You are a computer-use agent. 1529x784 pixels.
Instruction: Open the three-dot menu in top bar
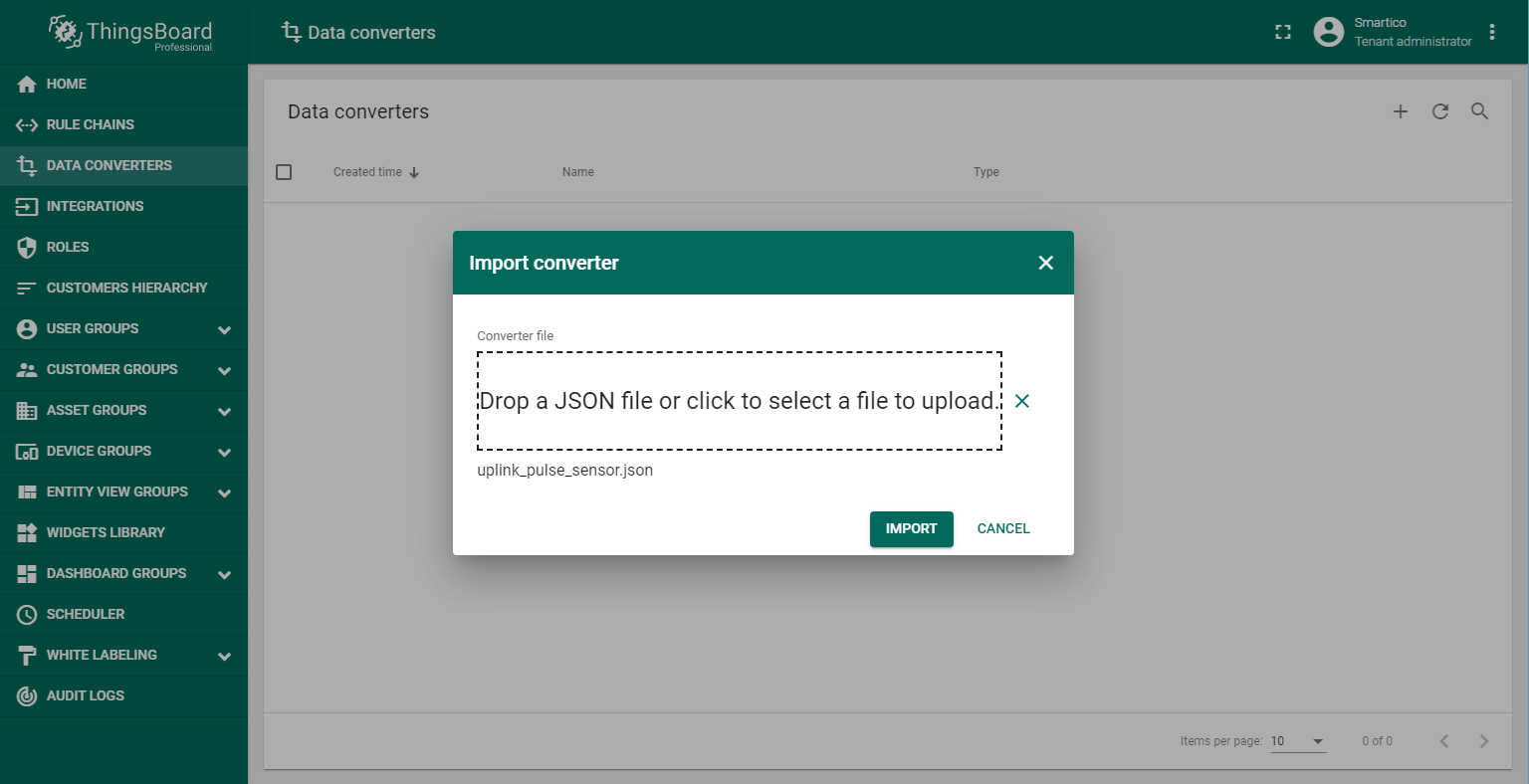1491,32
